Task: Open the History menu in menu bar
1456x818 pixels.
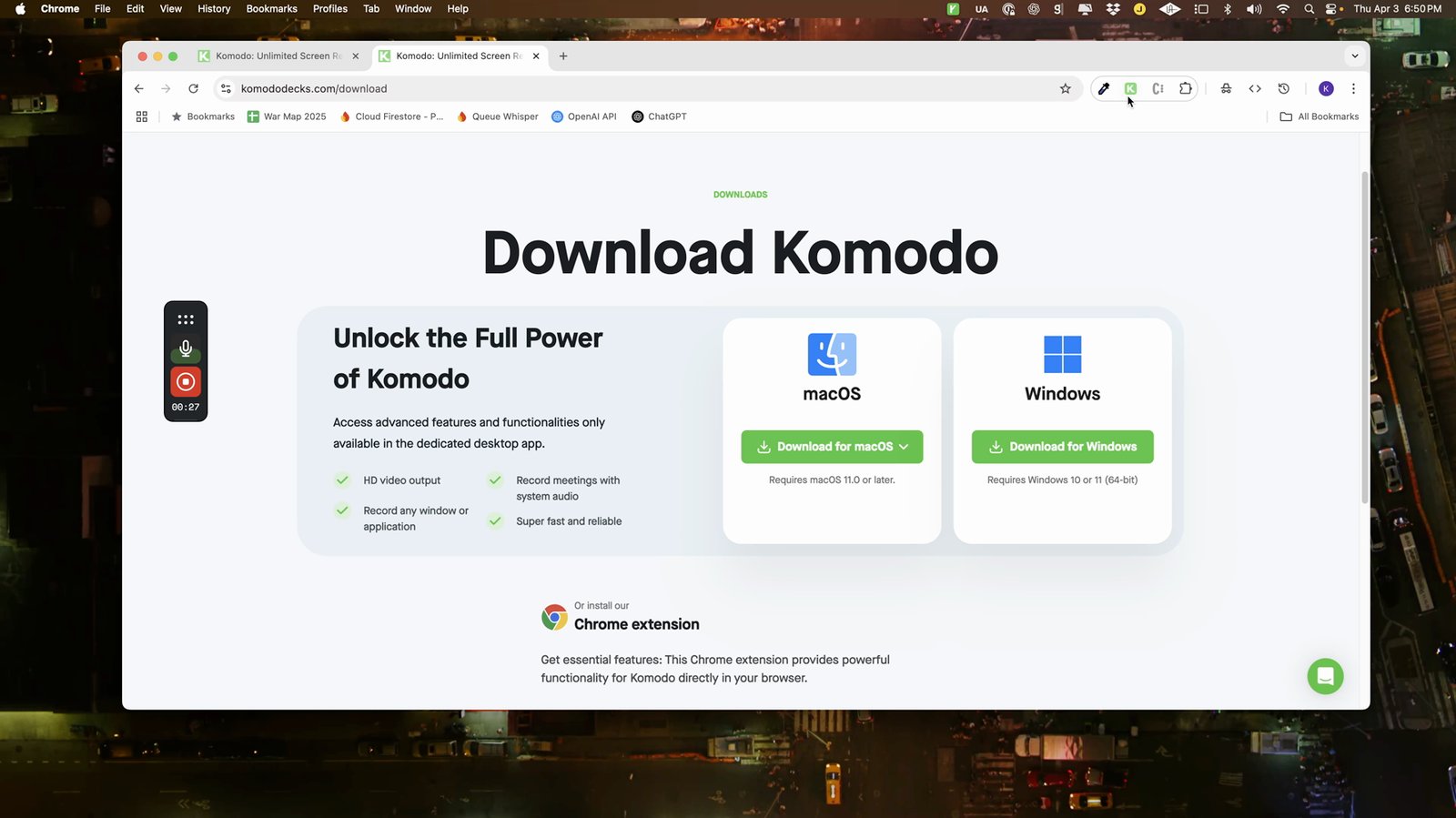Action: point(214,9)
